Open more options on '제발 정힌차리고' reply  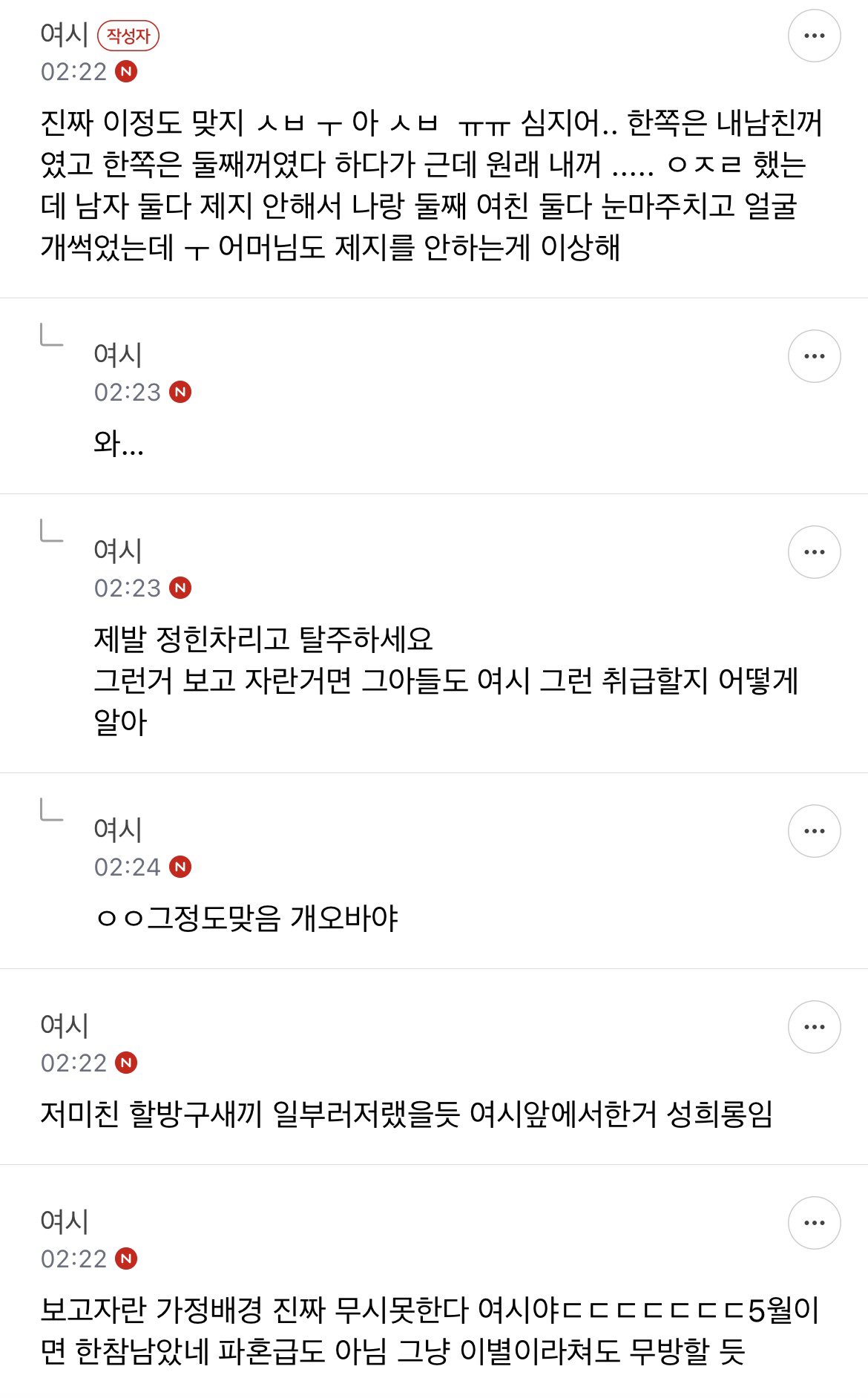coord(814,552)
